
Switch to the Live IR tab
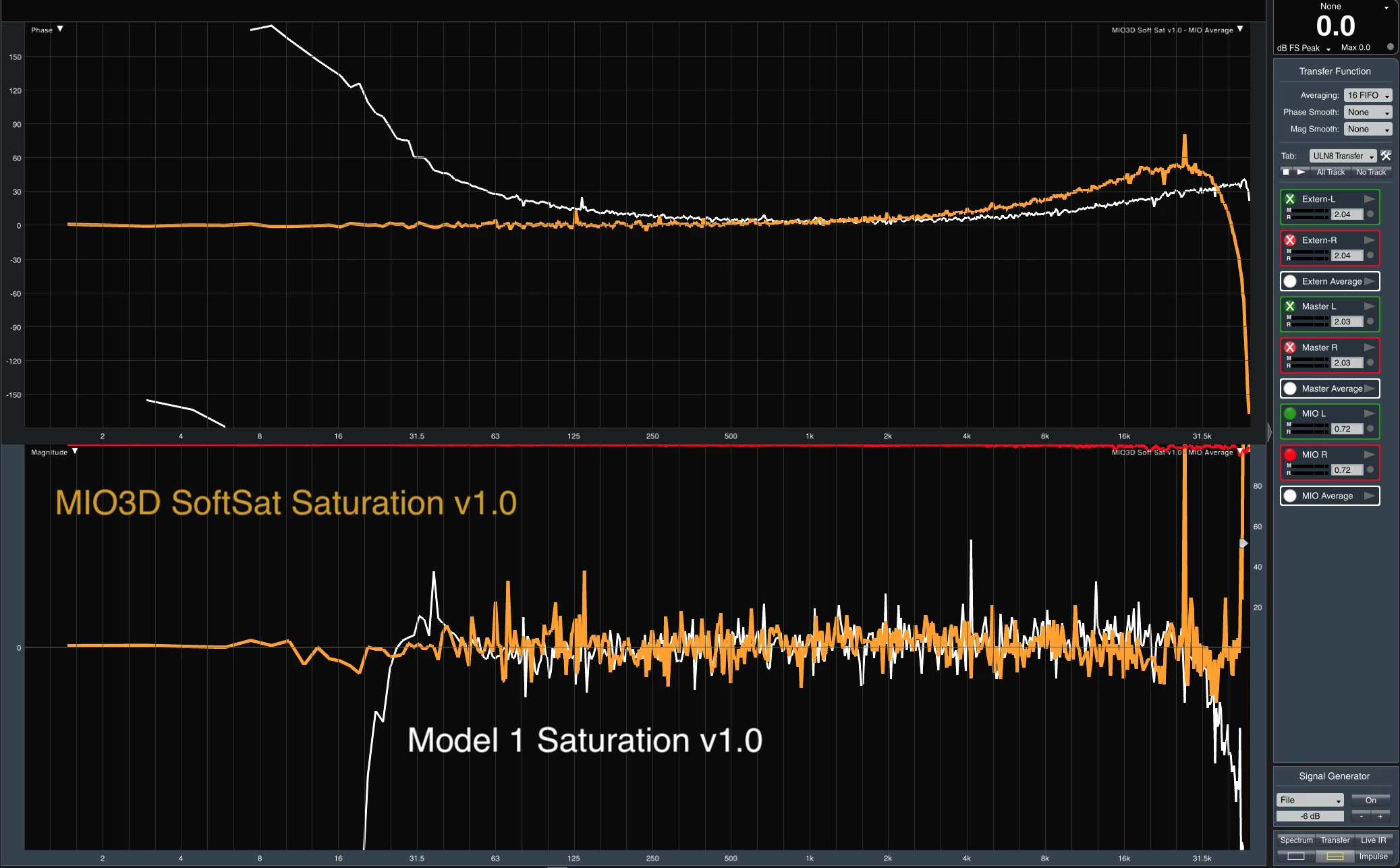pyautogui.click(x=1373, y=840)
